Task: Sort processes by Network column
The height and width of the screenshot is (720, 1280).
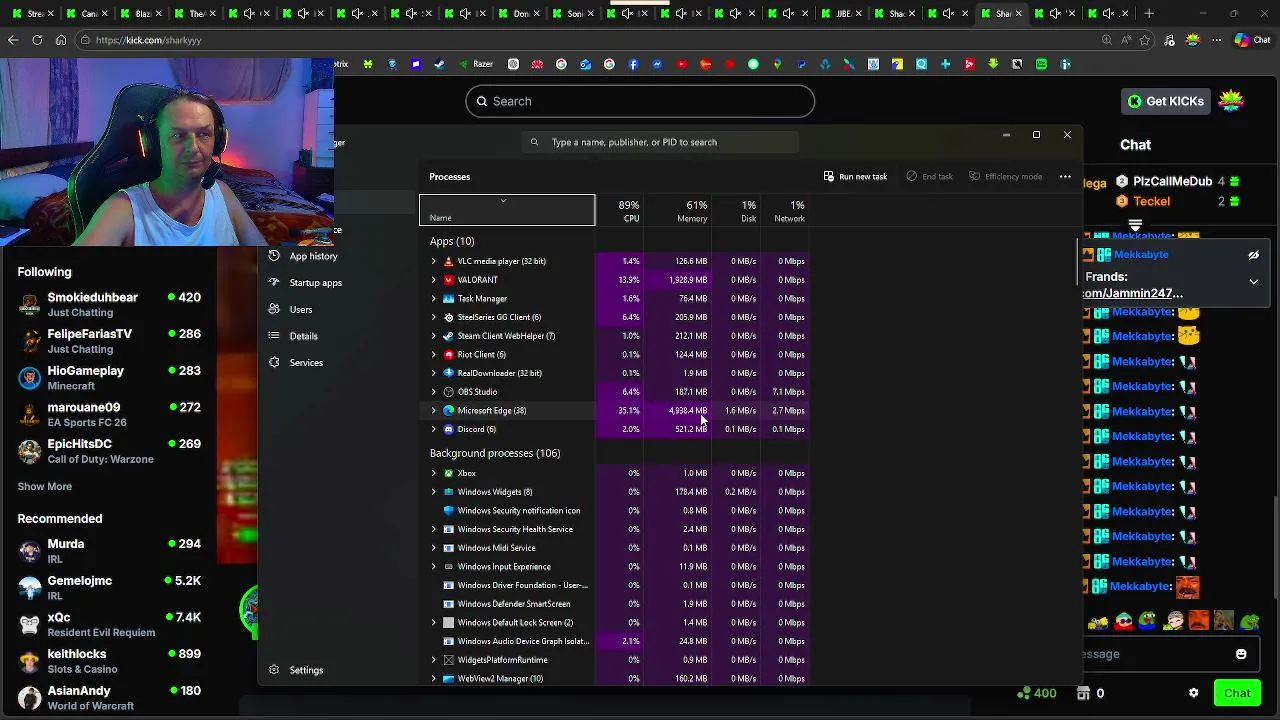Action: (x=785, y=210)
